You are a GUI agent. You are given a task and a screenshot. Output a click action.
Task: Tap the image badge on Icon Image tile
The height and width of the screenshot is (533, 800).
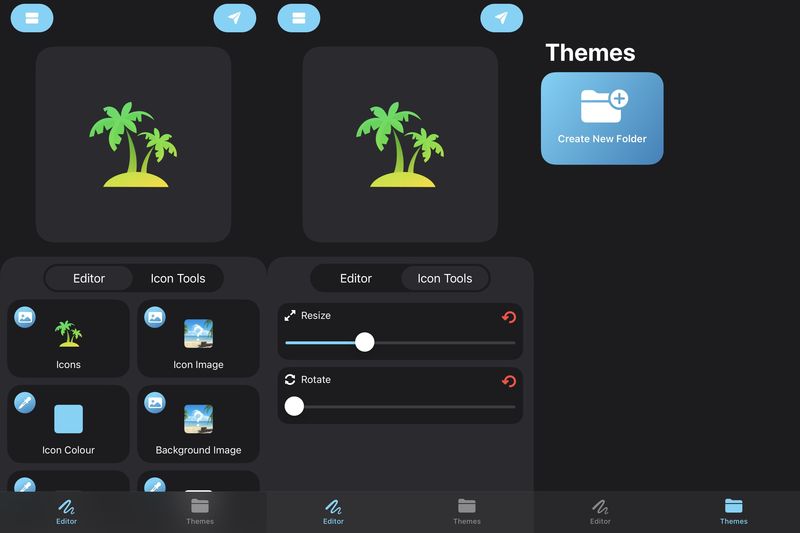[x=155, y=317]
